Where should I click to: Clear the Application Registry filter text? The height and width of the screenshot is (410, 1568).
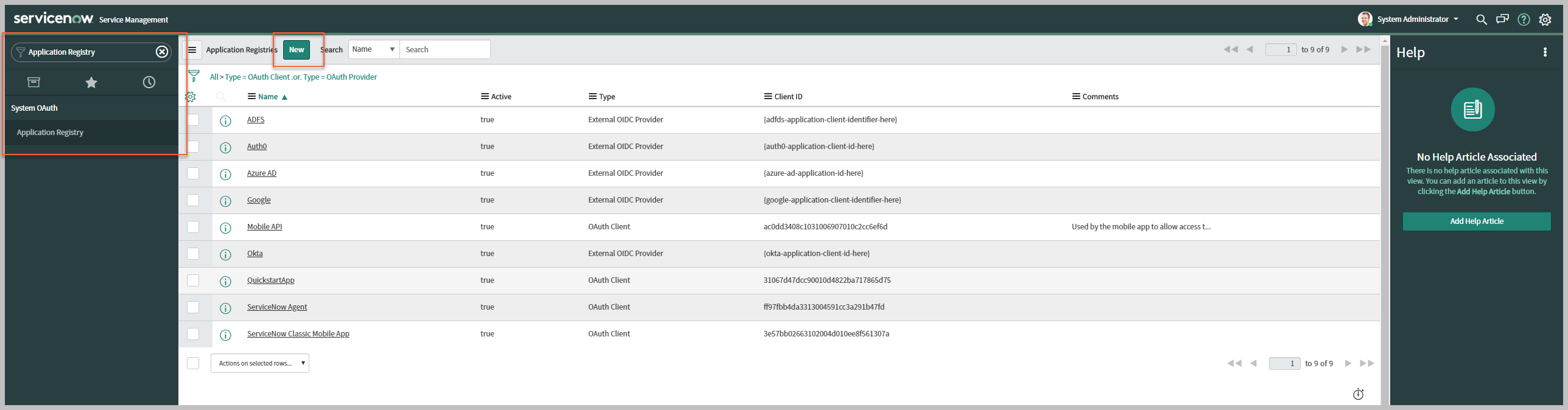coord(162,52)
